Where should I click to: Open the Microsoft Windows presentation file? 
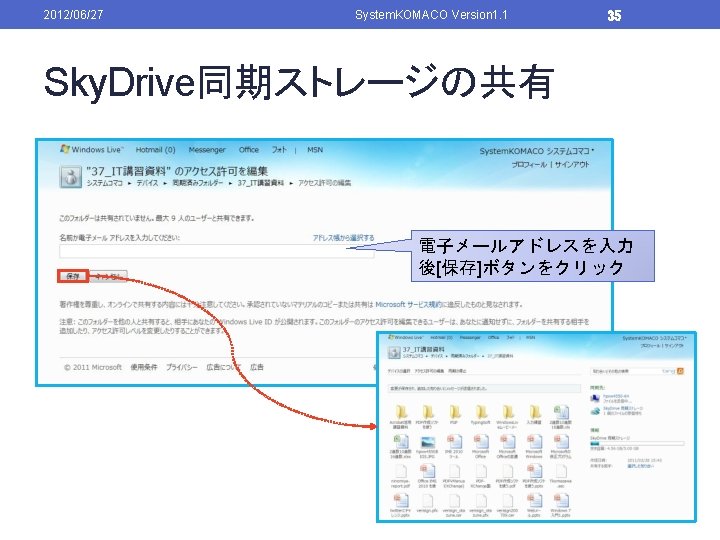pos(534,446)
